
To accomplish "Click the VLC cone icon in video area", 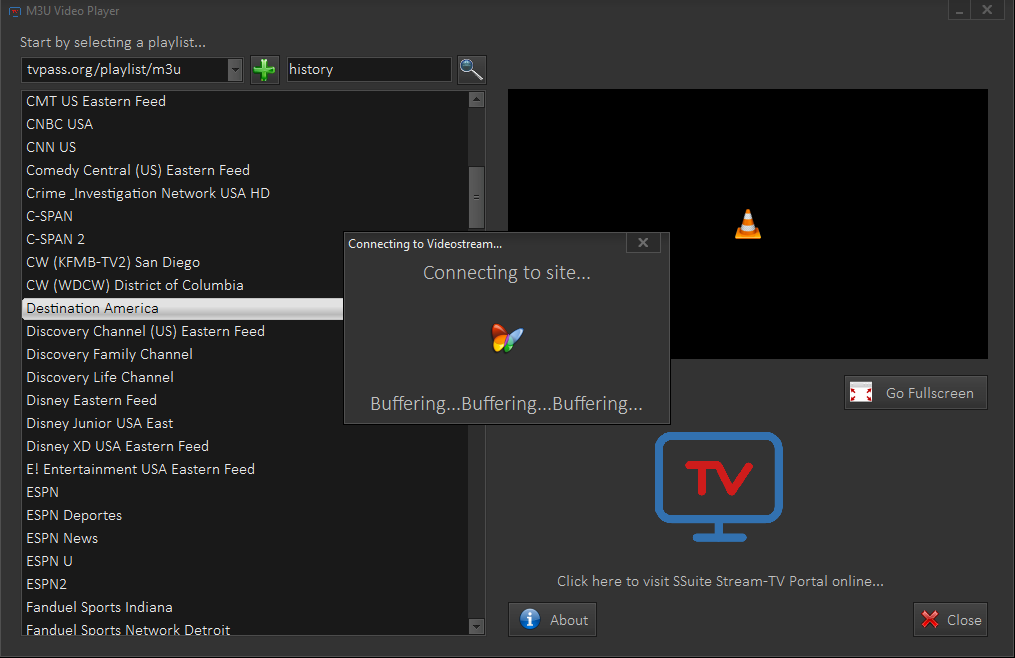I will point(747,224).
